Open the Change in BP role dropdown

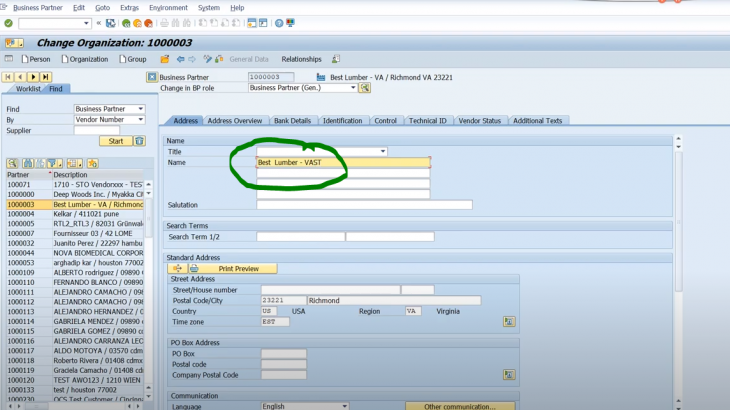pyautogui.click(x=352, y=88)
